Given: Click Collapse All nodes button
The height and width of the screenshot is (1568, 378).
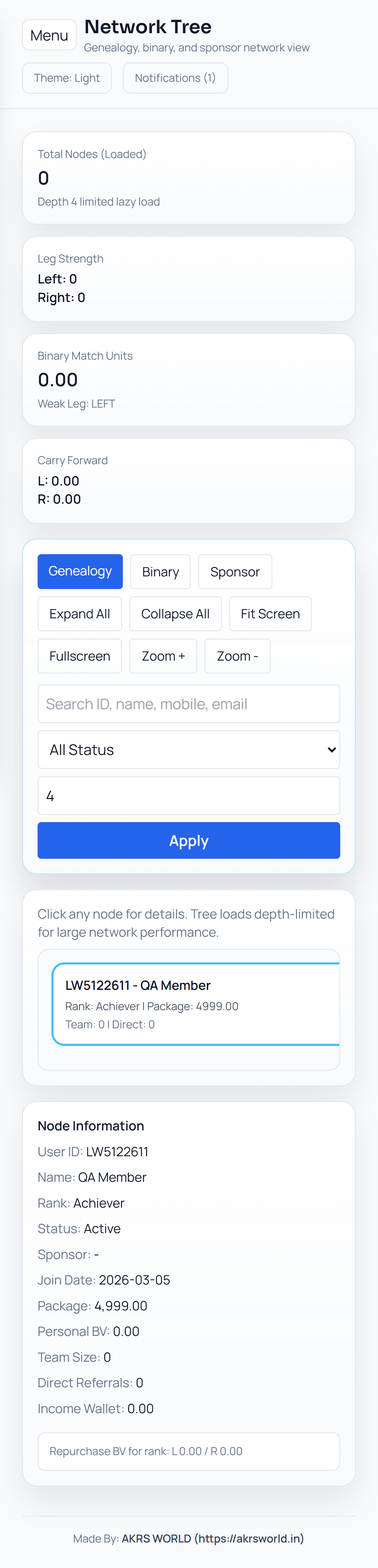Looking at the screenshot, I should click(x=175, y=613).
